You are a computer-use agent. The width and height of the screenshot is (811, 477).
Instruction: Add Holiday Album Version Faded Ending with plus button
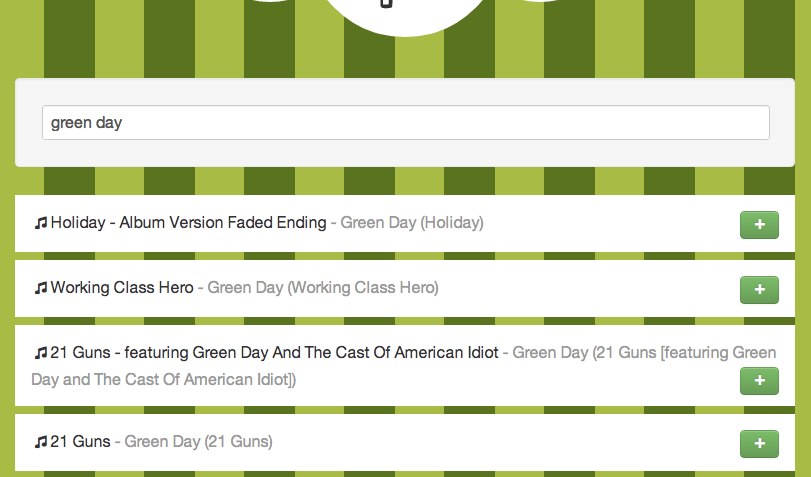pyautogui.click(x=759, y=225)
